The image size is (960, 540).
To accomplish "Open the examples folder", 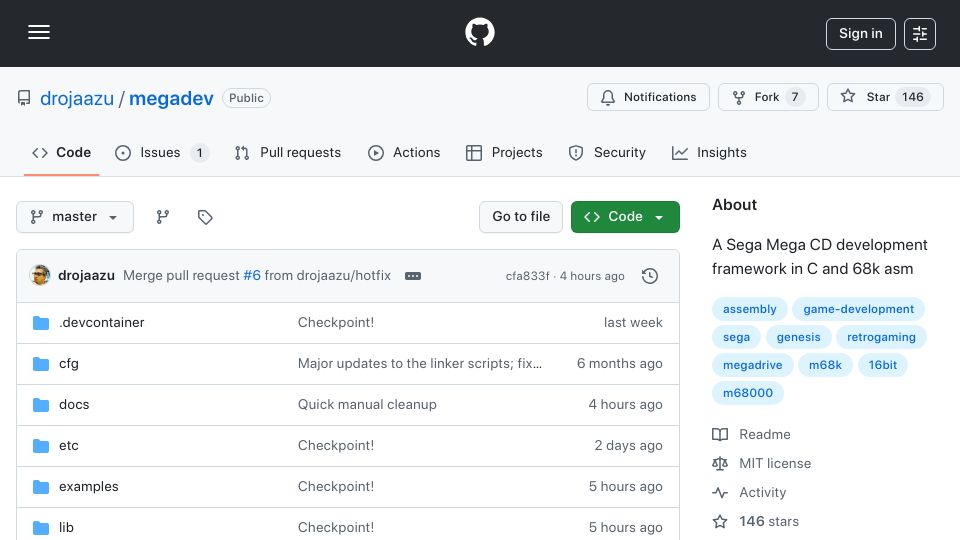I will tap(89, 487).
